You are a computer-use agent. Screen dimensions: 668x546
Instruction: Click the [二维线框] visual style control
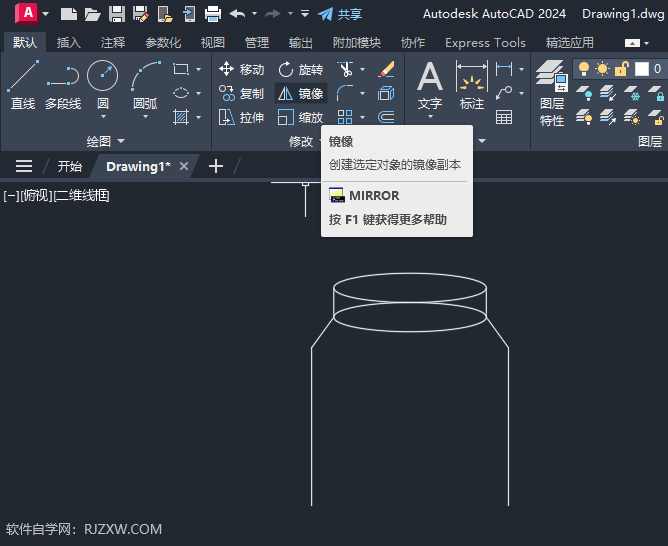pos(81,195)
